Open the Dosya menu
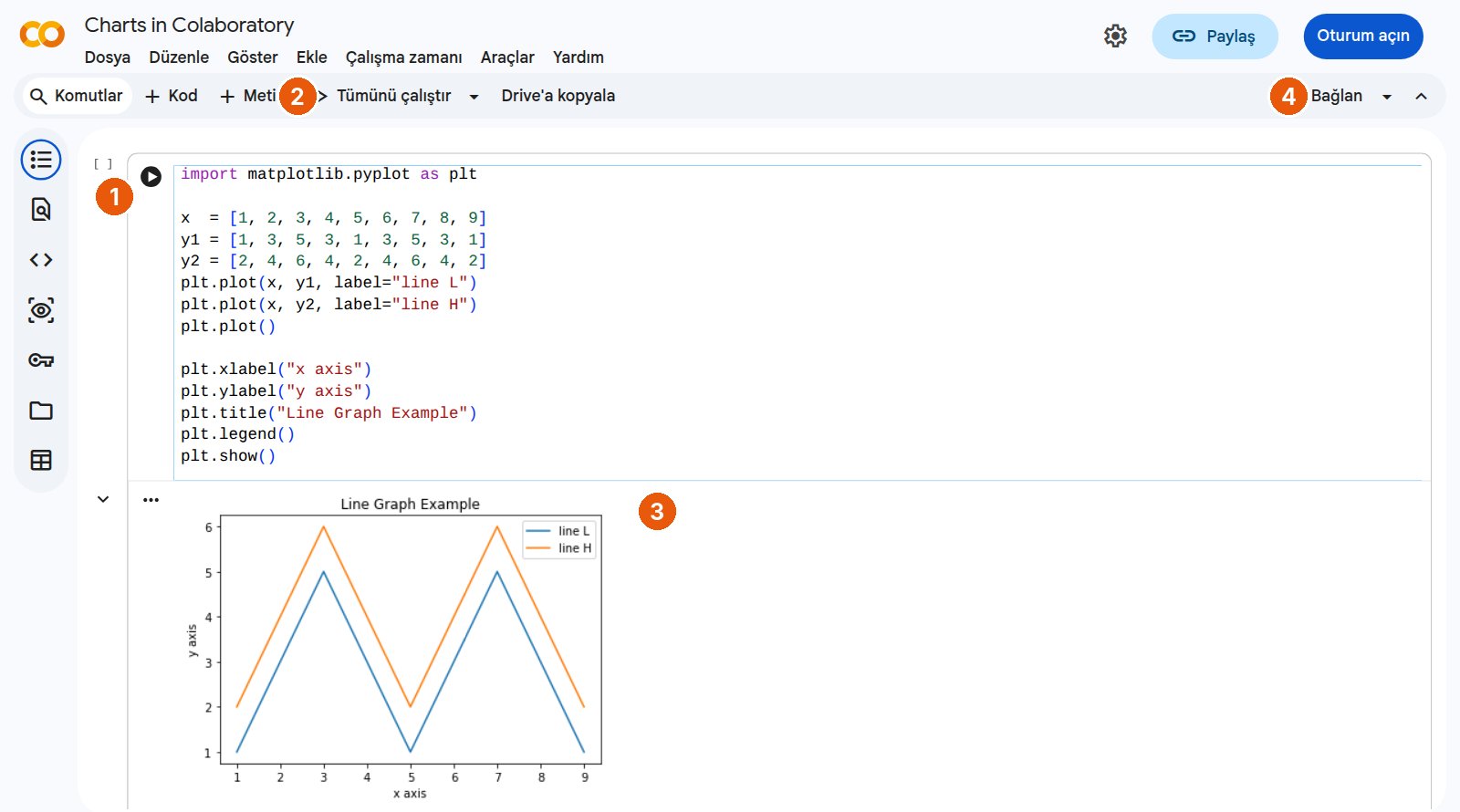 pyautogui.click(x=108, y=57)
